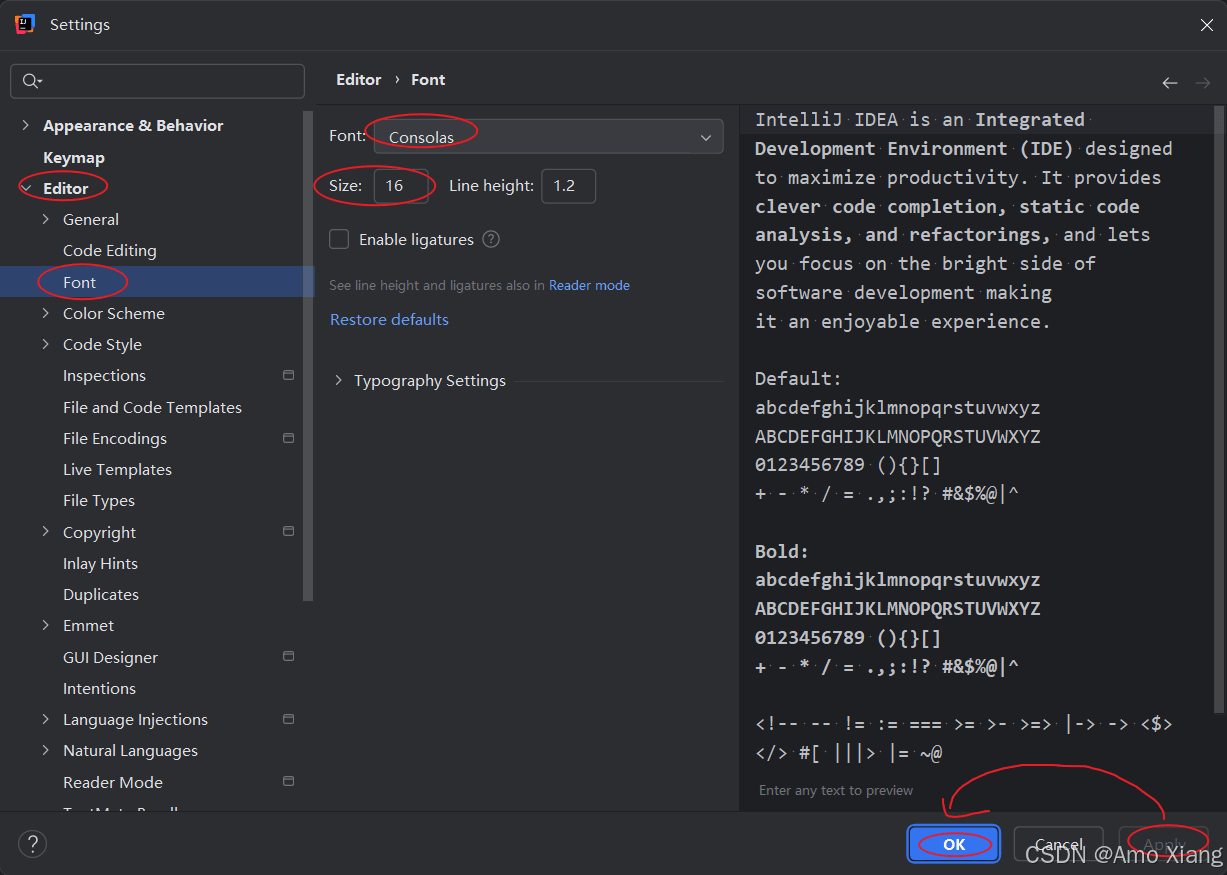Select Live Templates in settings tree
This screenshot has height=875, width=1227.
pyautogui.click(x=117, y=470)
